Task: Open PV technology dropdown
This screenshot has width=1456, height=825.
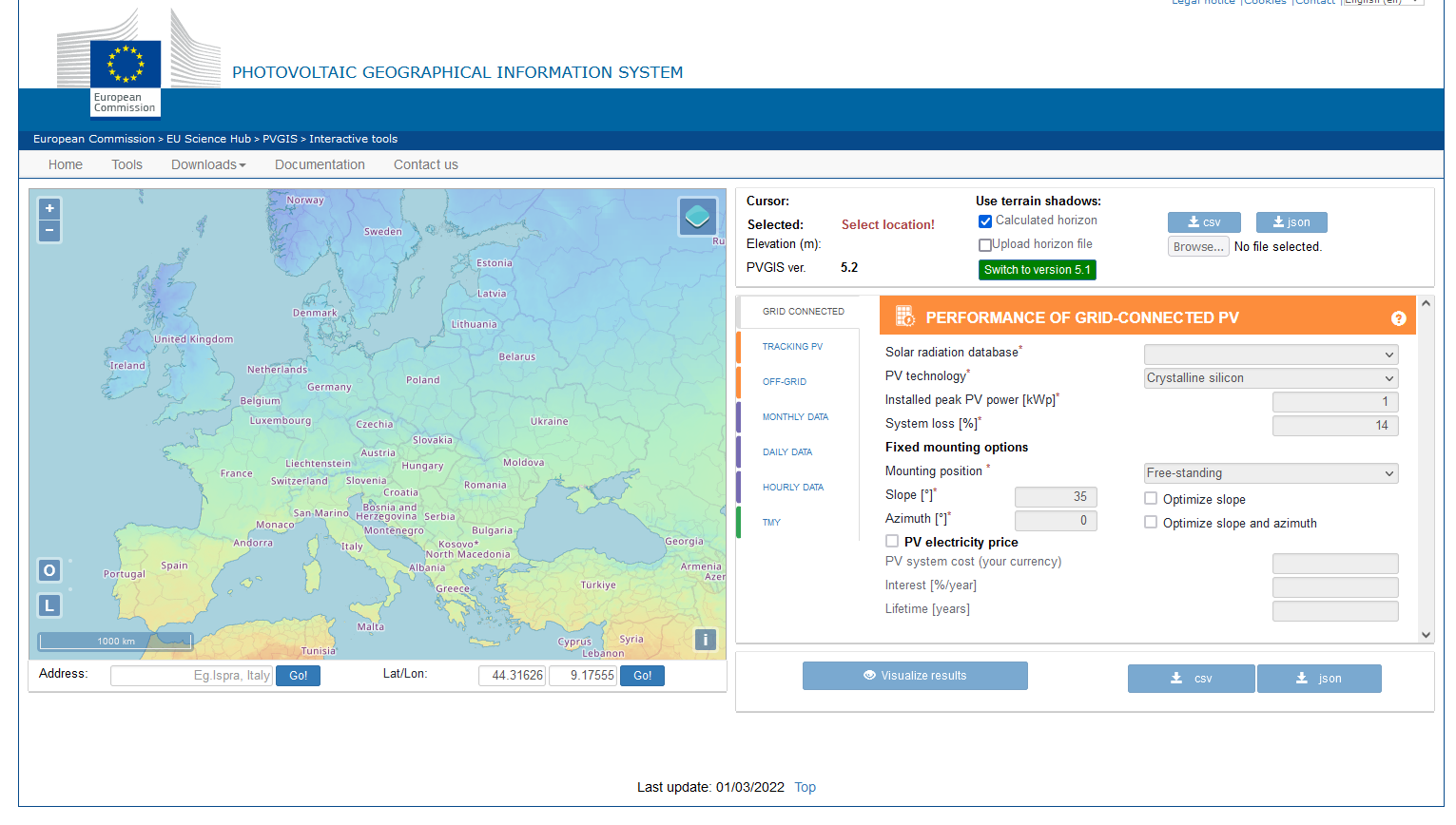Action: coord(1272,378)
